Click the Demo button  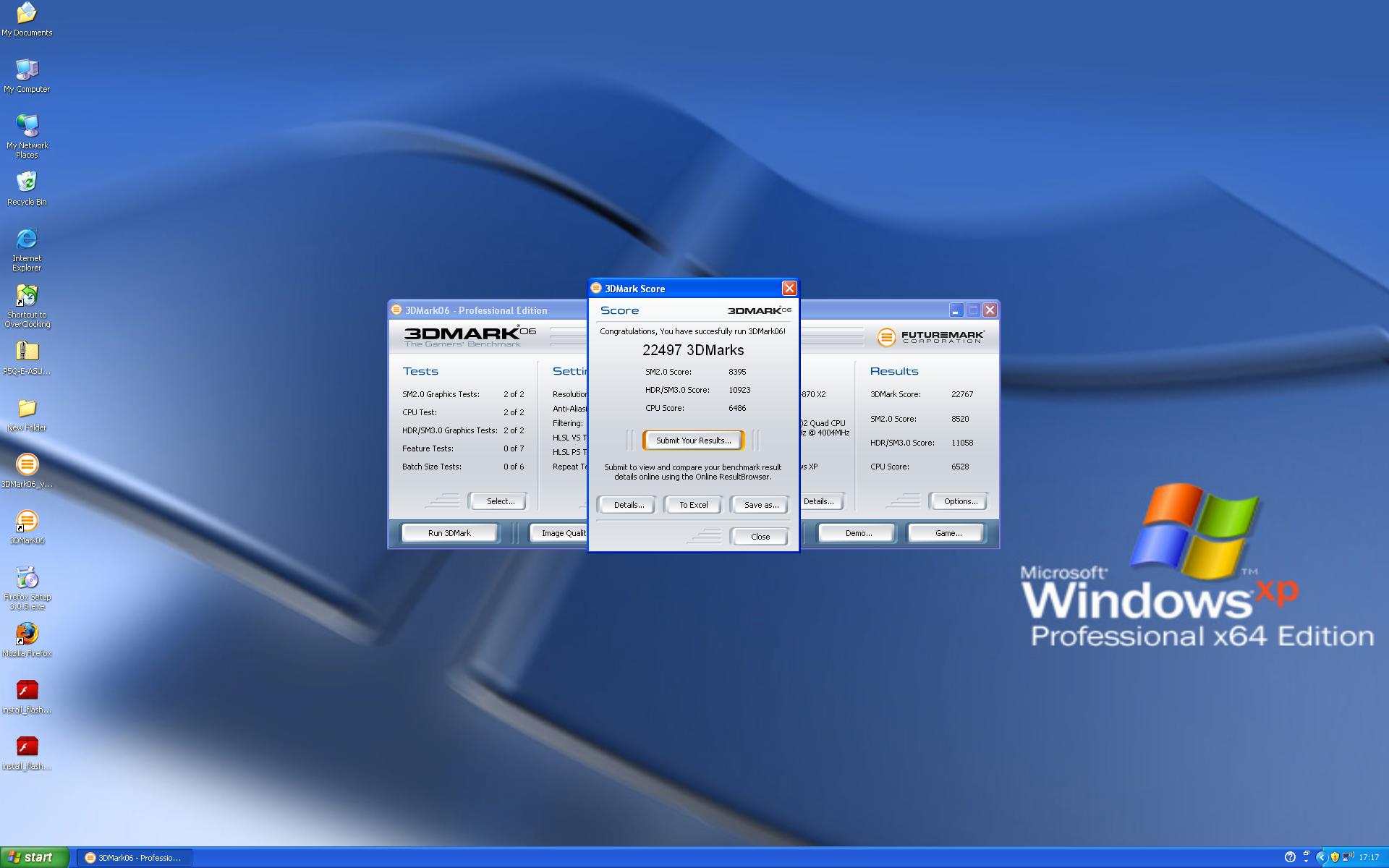coord(858,532)
